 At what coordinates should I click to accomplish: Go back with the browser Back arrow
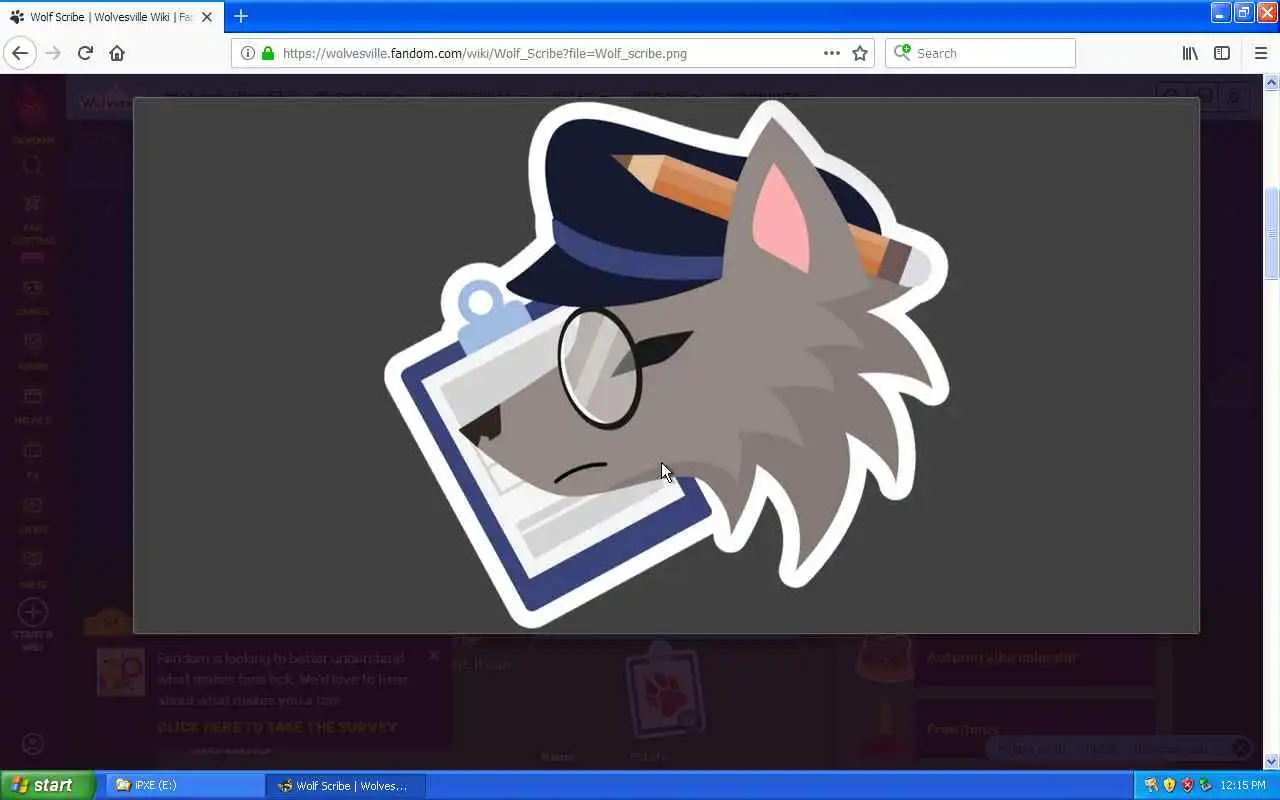(x=20, y=53)
